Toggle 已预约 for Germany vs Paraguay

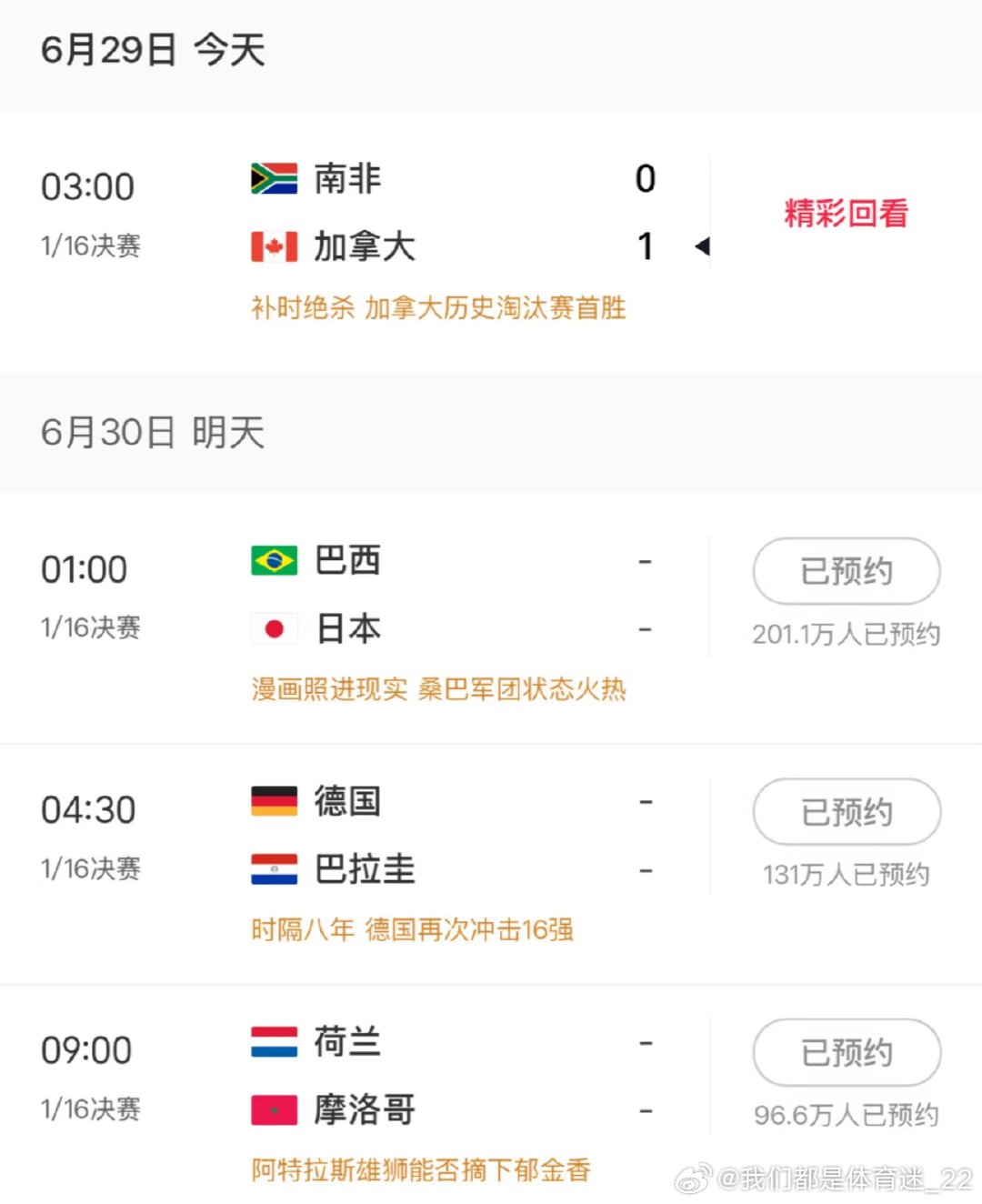click(847, 812)
